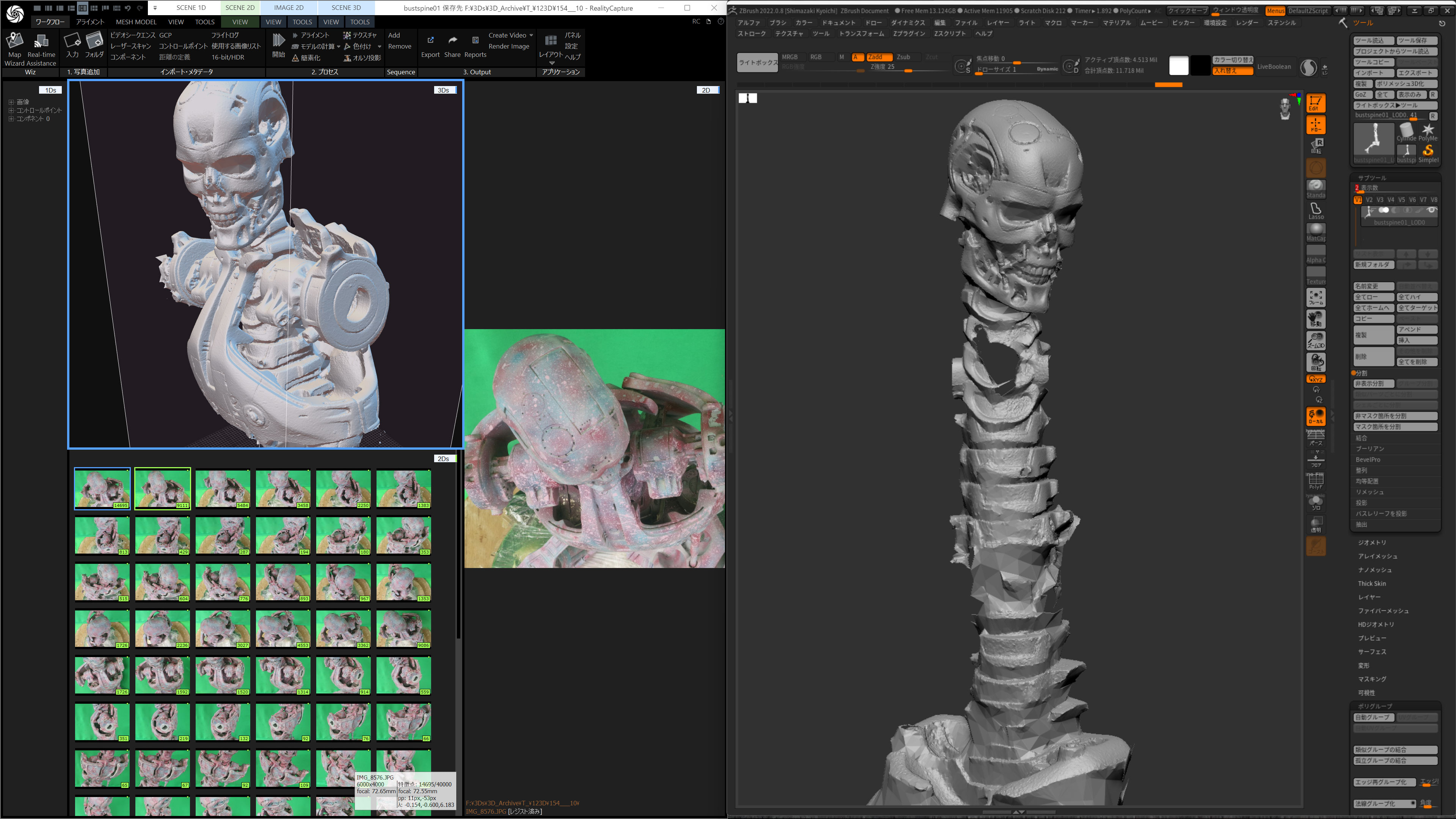This screenshot has width=1456, height=819.
Task: Toggle XYZ rotation mode in ZBrush
Action: pyautogui.click(x=1316, y=379)
